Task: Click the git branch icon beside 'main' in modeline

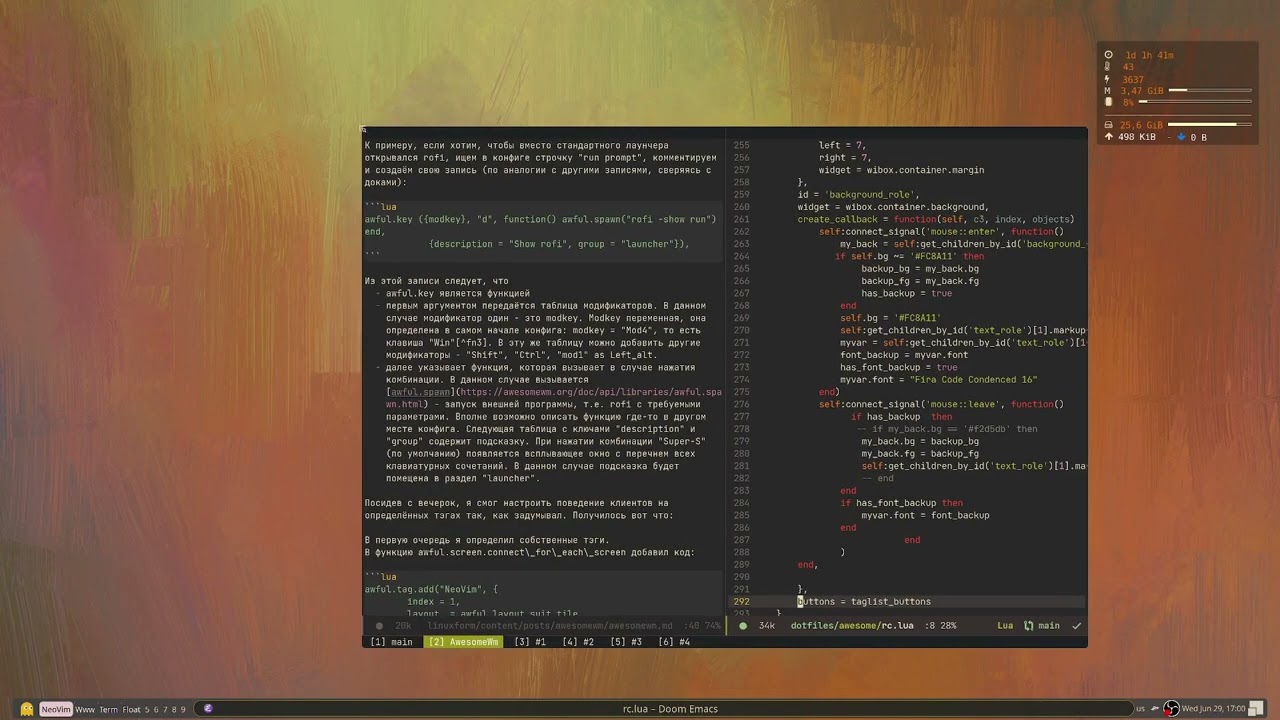Action: tap(1028, 626)
